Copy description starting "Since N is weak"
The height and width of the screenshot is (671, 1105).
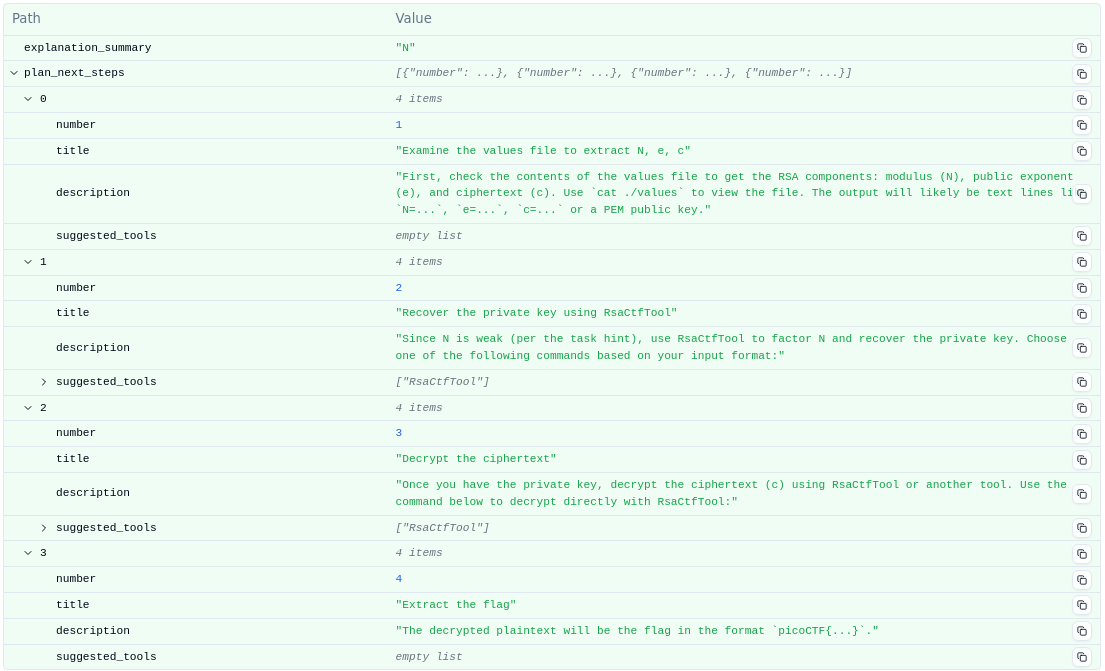click(x=1081, y=348)
